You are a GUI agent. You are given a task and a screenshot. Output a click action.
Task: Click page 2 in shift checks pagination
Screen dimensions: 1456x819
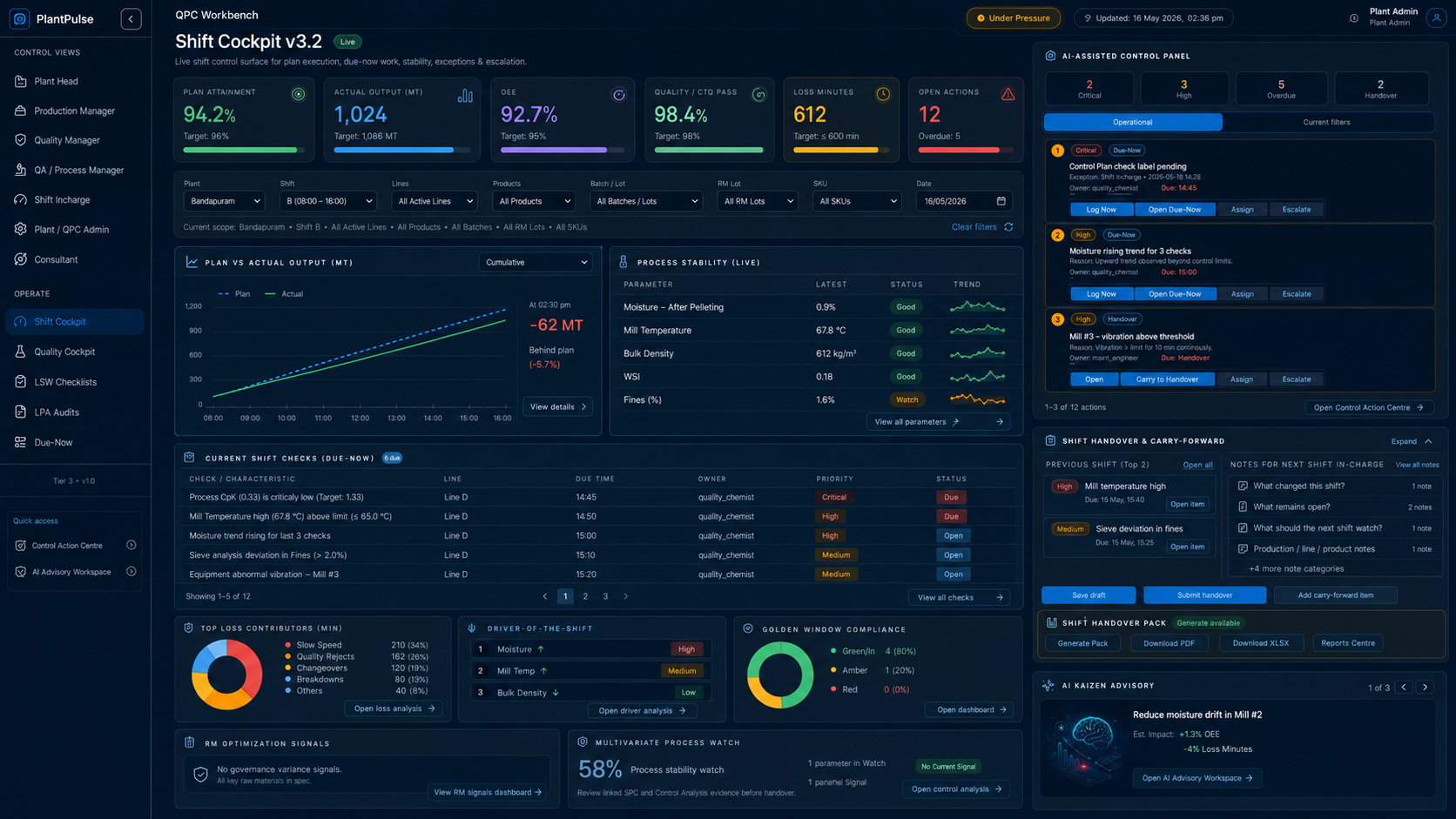coord(585,596)
